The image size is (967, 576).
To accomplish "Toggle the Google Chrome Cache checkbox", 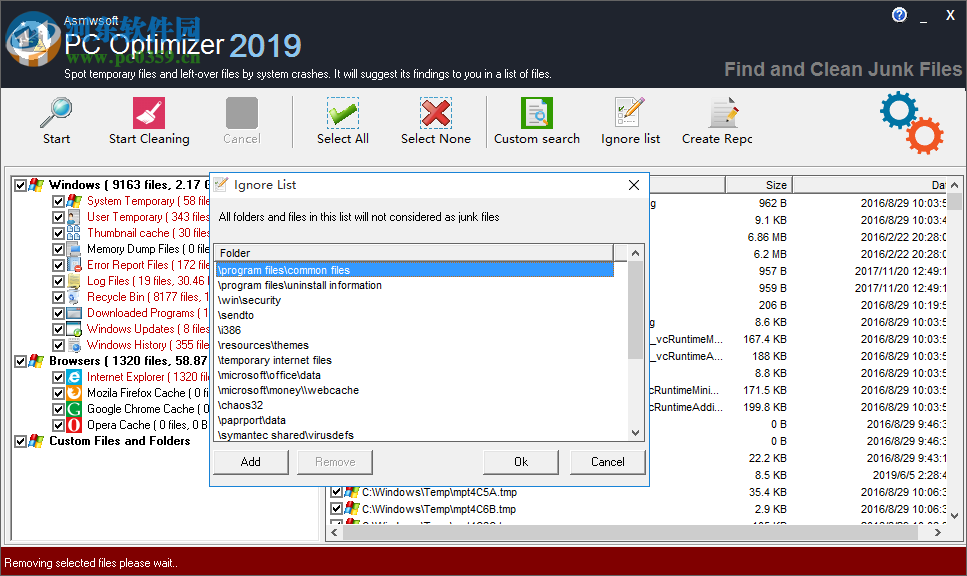I will [57, 408].
